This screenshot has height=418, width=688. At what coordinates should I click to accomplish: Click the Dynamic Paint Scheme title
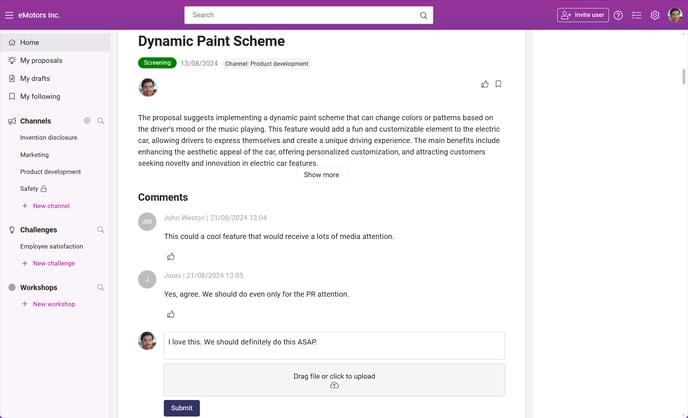[x=211, y=41]
